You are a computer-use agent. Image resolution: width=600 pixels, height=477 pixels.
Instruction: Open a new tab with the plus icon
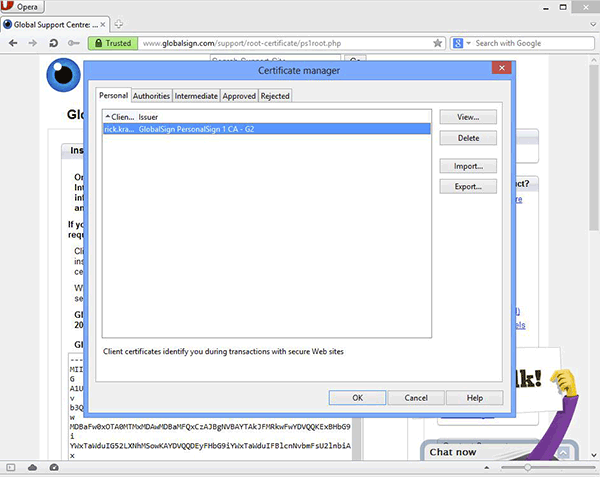(x=119, y=24)
